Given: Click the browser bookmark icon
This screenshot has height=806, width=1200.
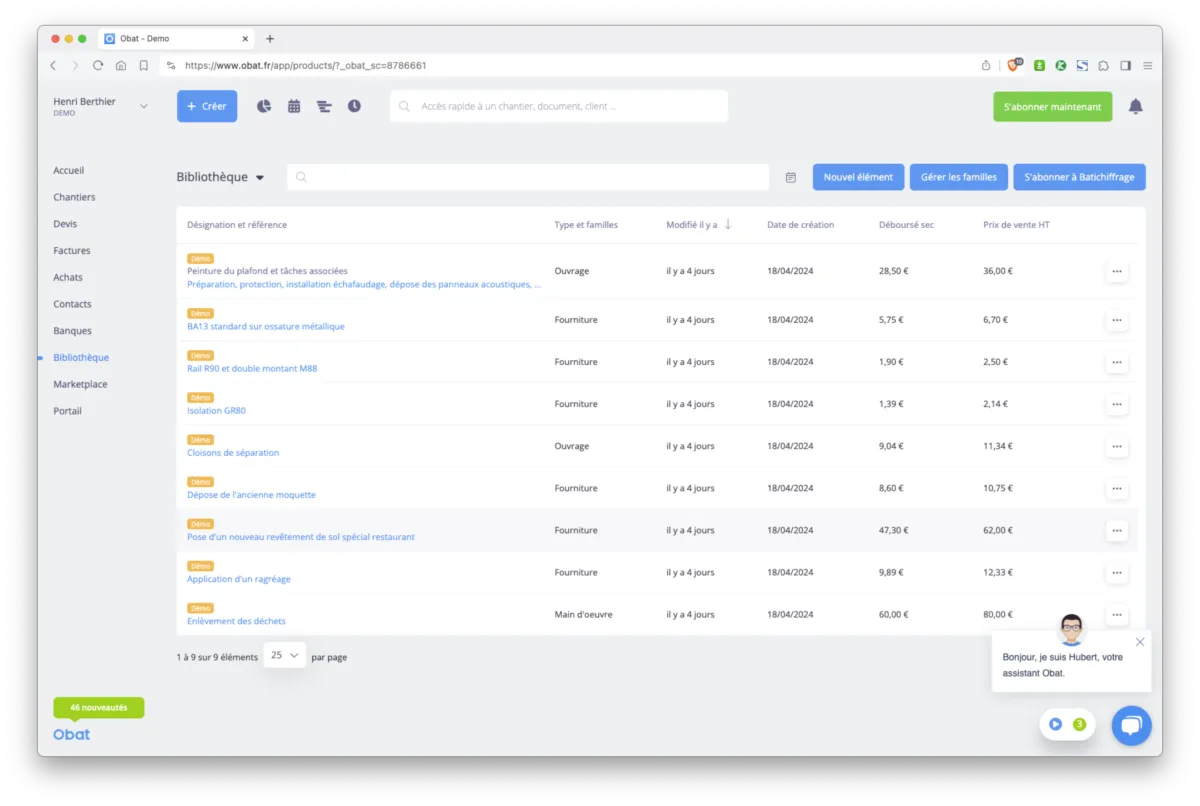Looking at the screenshot, I should tap(144, 65).
